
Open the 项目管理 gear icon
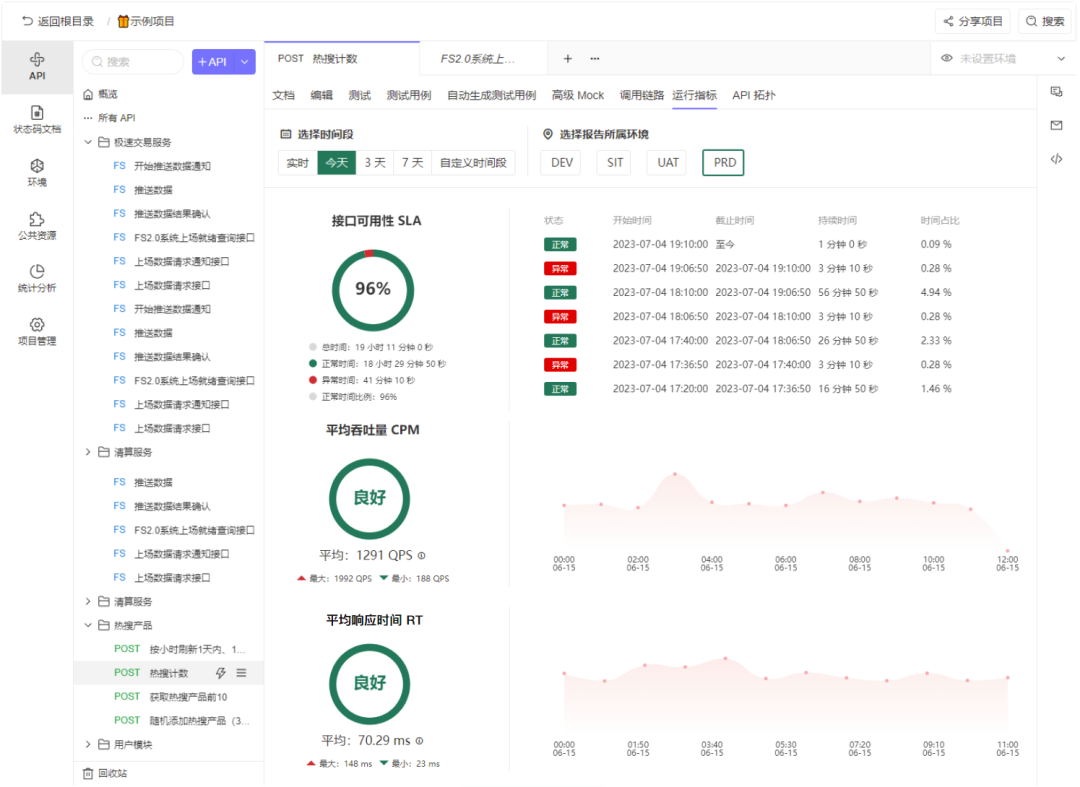pos(37,325)
